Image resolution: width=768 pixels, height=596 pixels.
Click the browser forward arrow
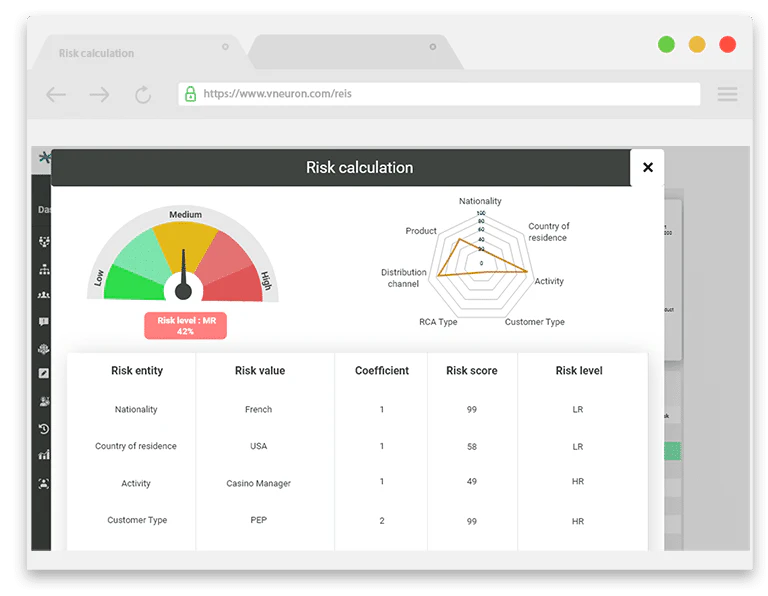(99, 94)
